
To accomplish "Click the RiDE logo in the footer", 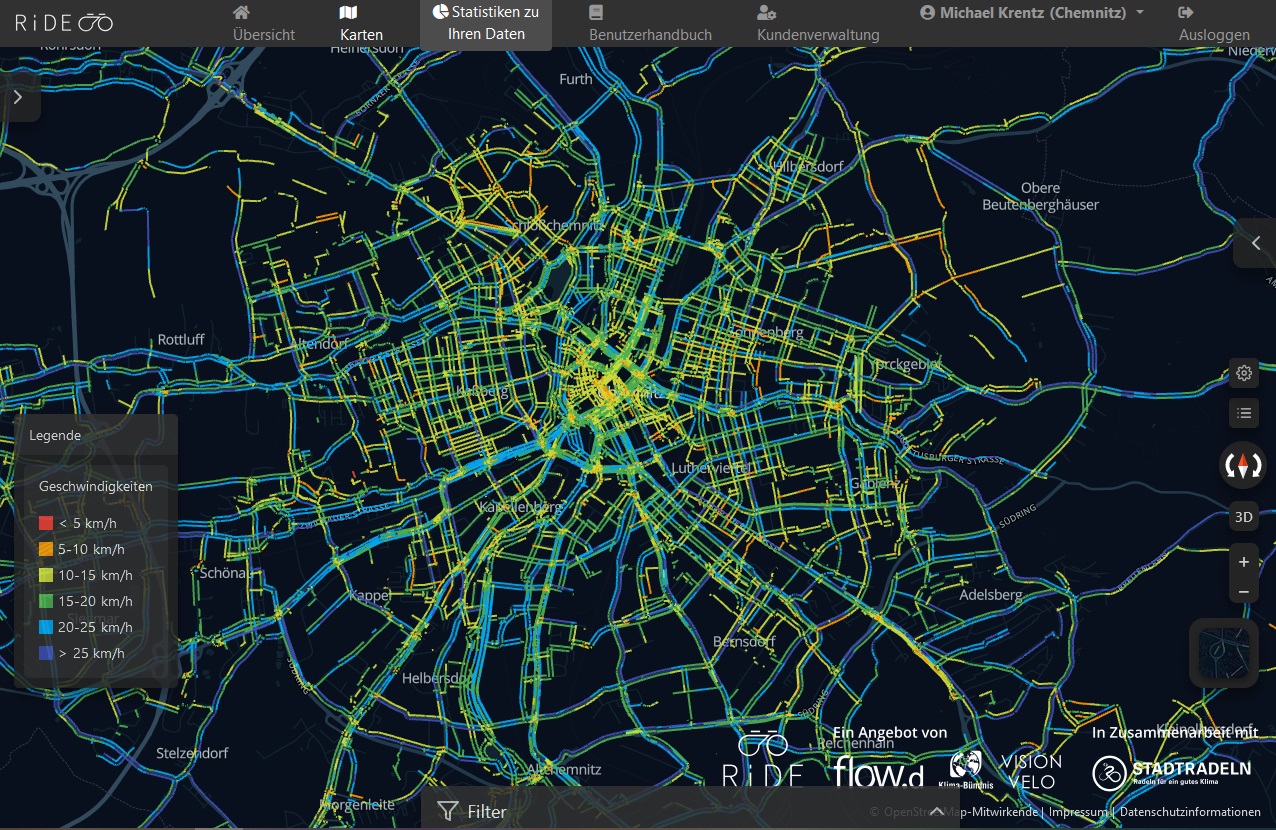I will point(763,759).
